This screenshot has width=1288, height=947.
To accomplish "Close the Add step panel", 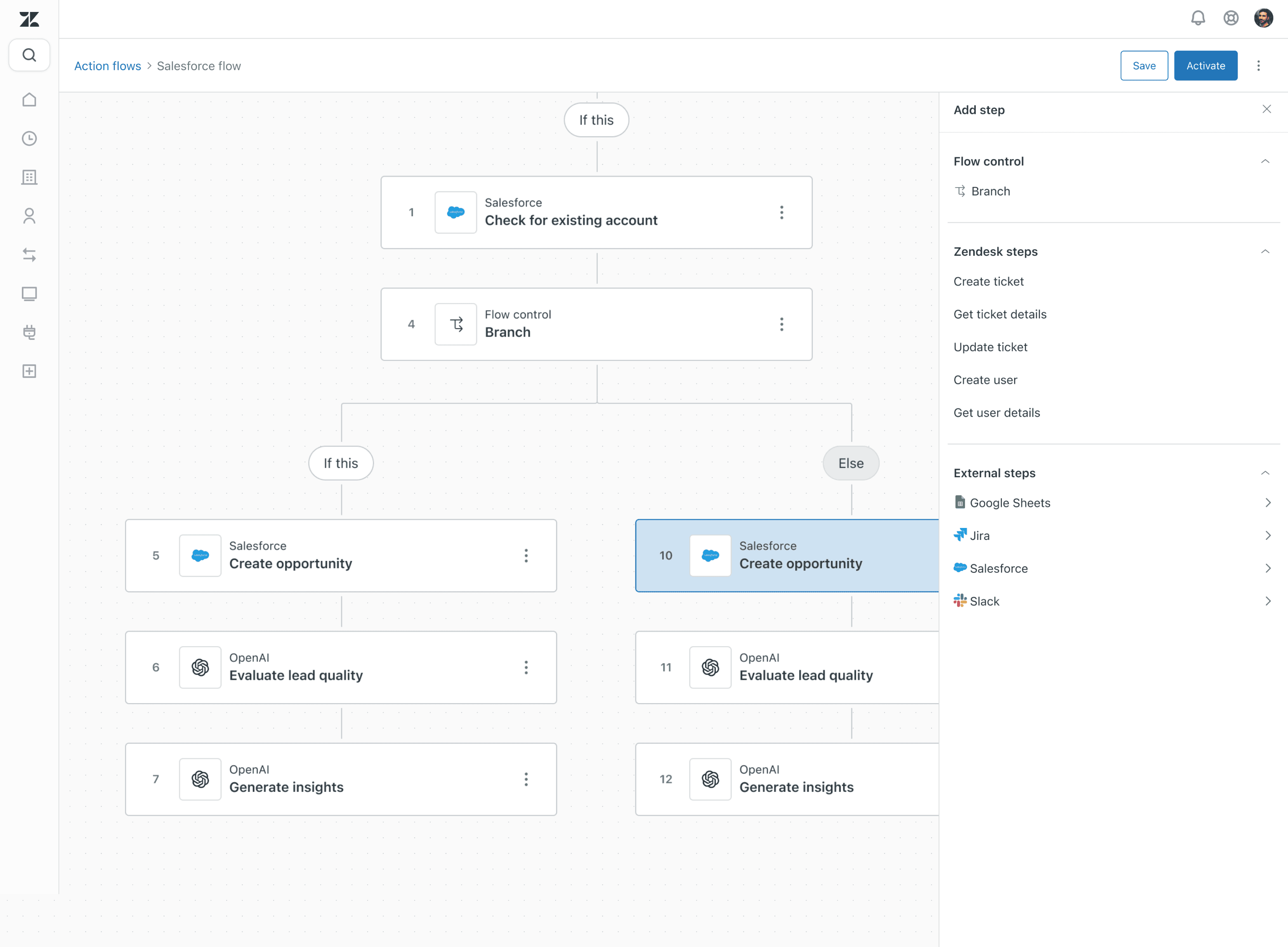I will click(1266, 109).
